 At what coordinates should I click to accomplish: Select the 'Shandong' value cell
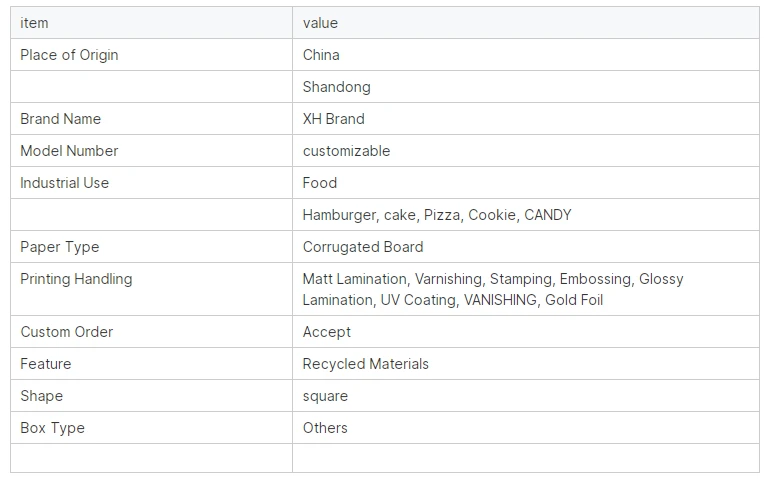point(526,87)
